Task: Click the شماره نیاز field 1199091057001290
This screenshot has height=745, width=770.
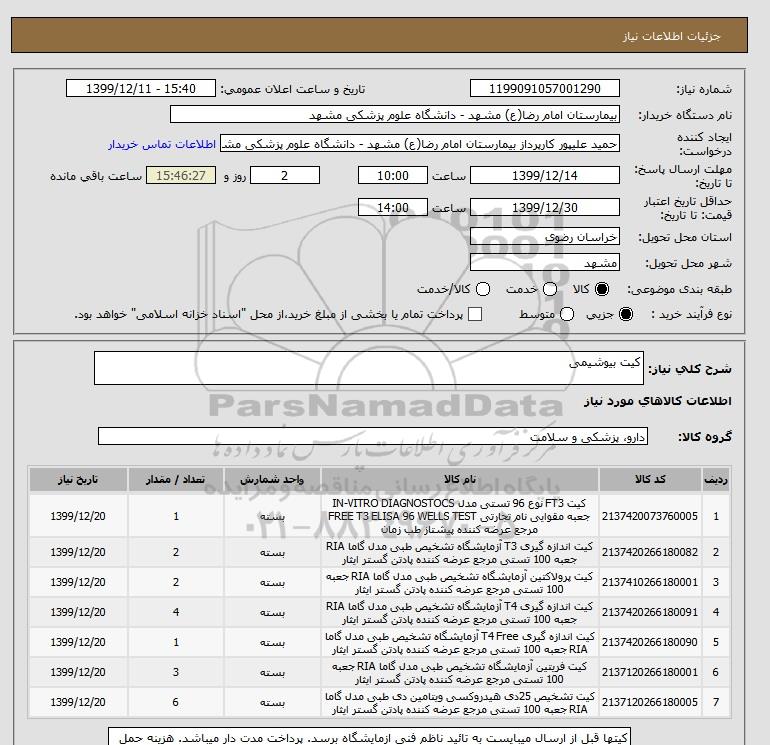Action: click(x=545, y=88)
